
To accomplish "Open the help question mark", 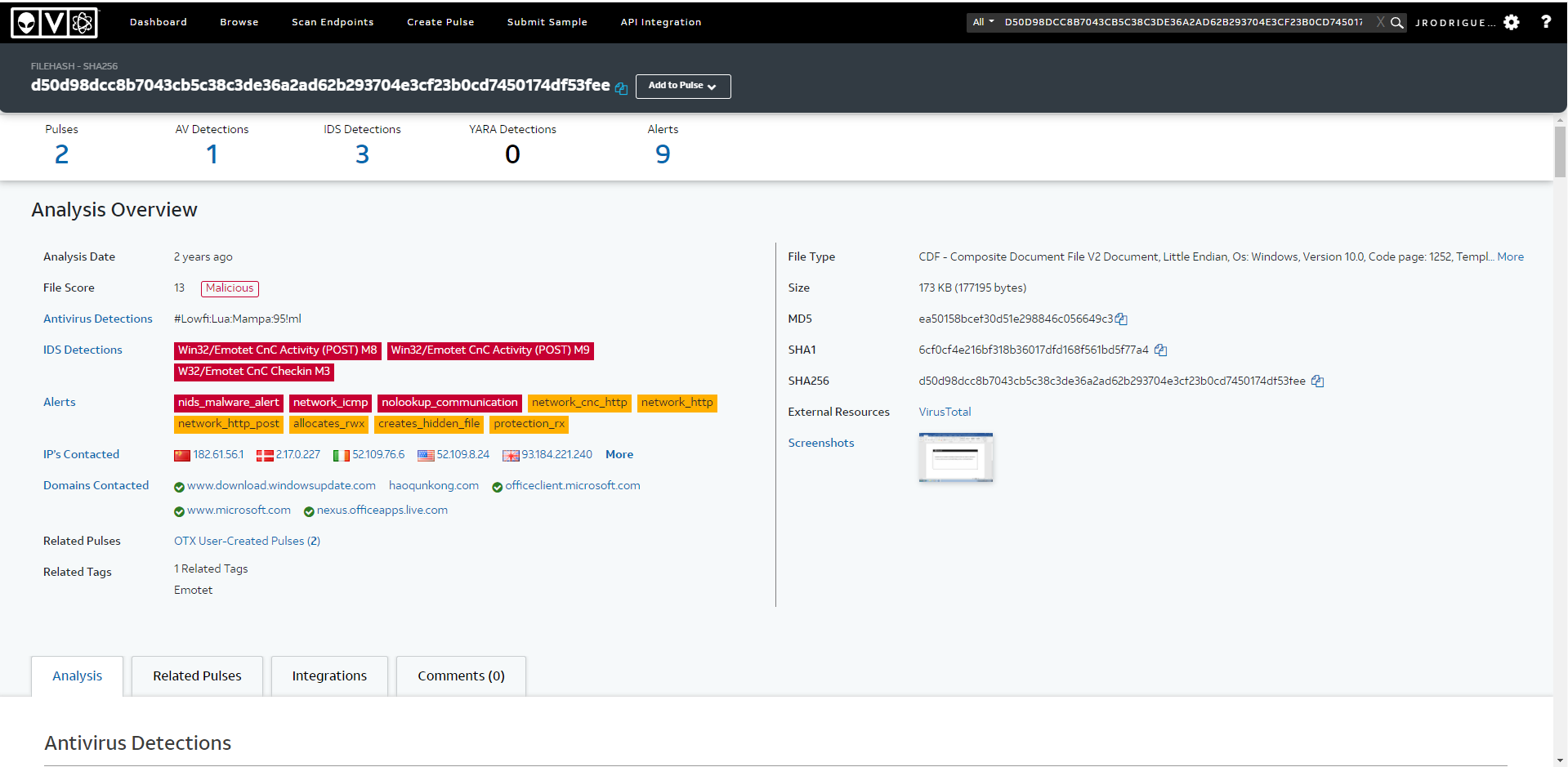I will [1546, 23].
